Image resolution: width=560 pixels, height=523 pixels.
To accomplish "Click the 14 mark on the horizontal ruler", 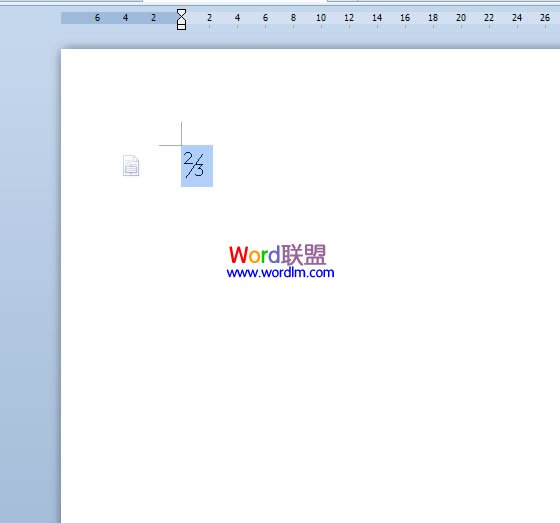I will pos(377,18).
